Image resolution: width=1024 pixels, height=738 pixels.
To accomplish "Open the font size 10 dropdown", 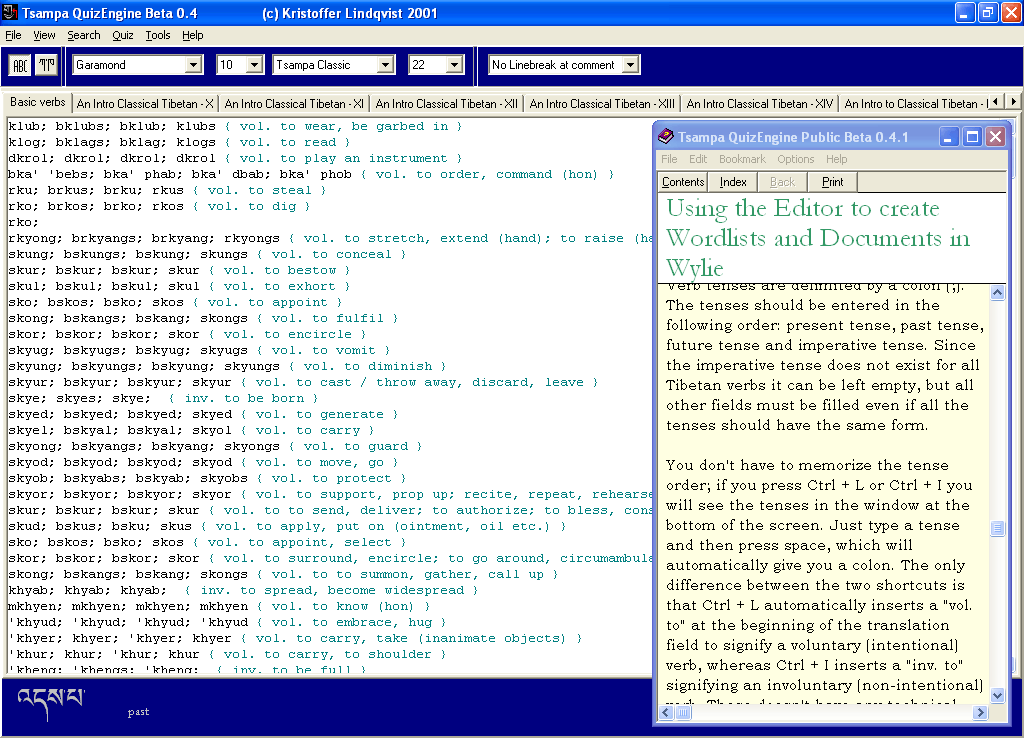I will pyautogui.click(x=255, y=65).
